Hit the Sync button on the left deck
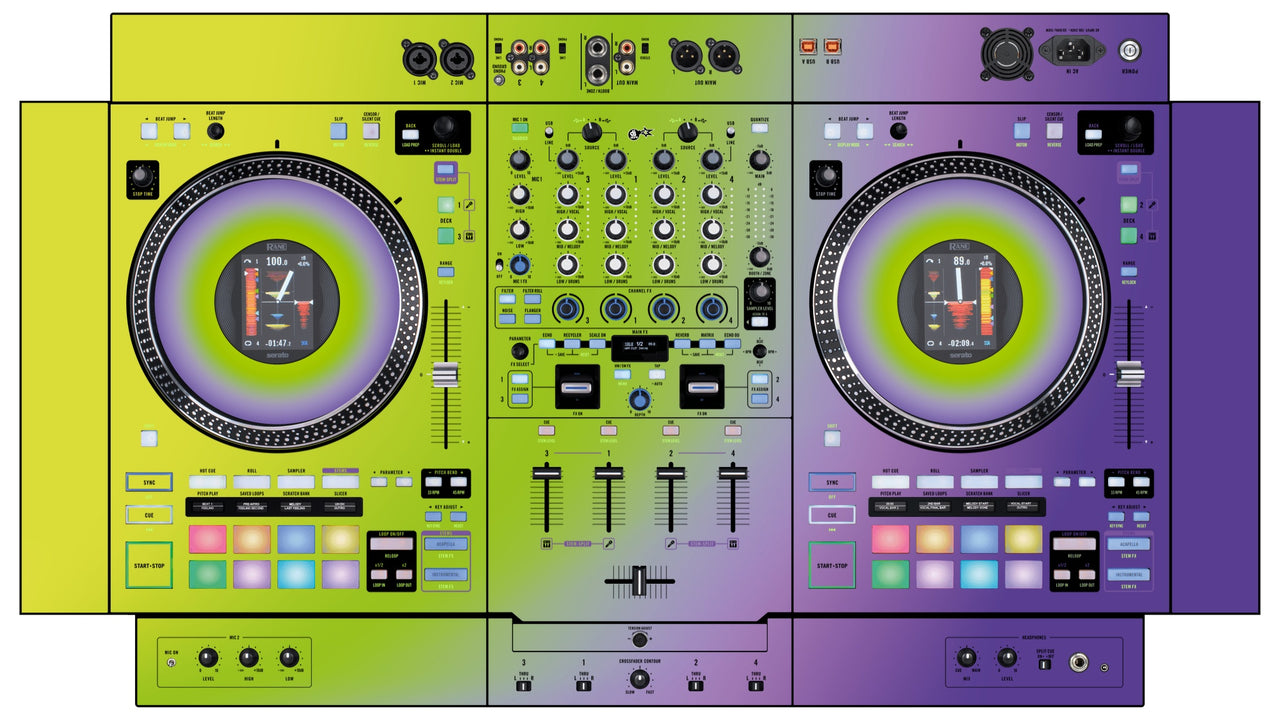Image resolution: width=1280 pixels, height=722 pixels. pos(149,482)
